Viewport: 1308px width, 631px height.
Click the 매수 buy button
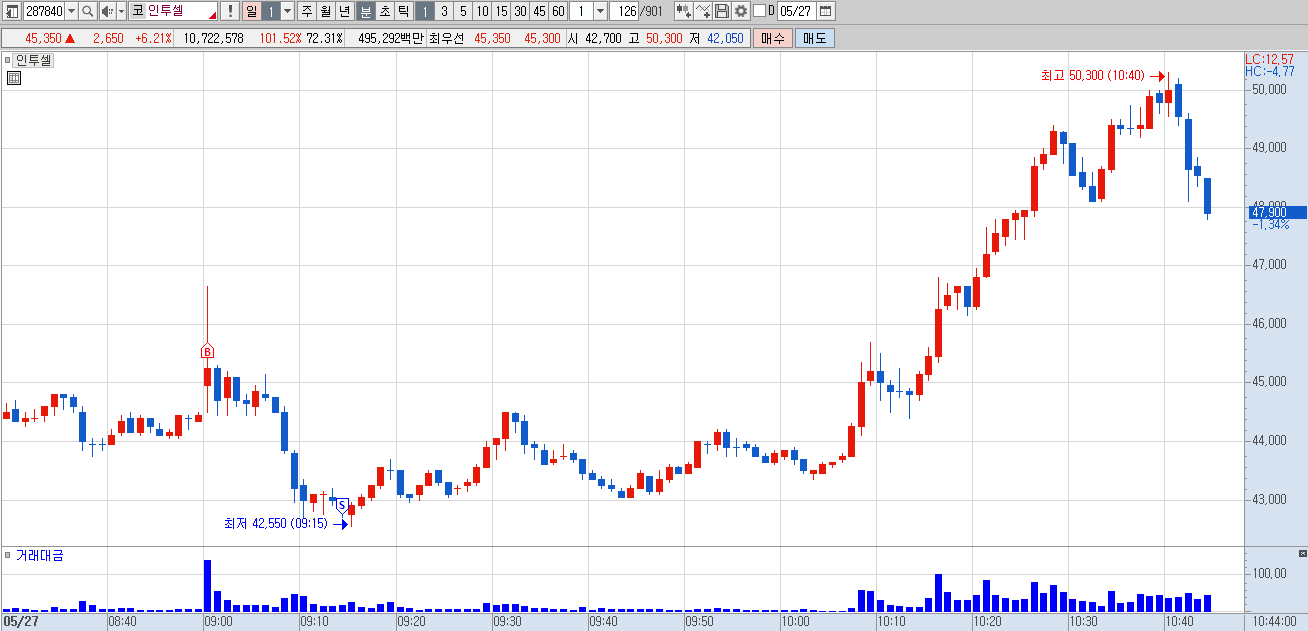773,38
